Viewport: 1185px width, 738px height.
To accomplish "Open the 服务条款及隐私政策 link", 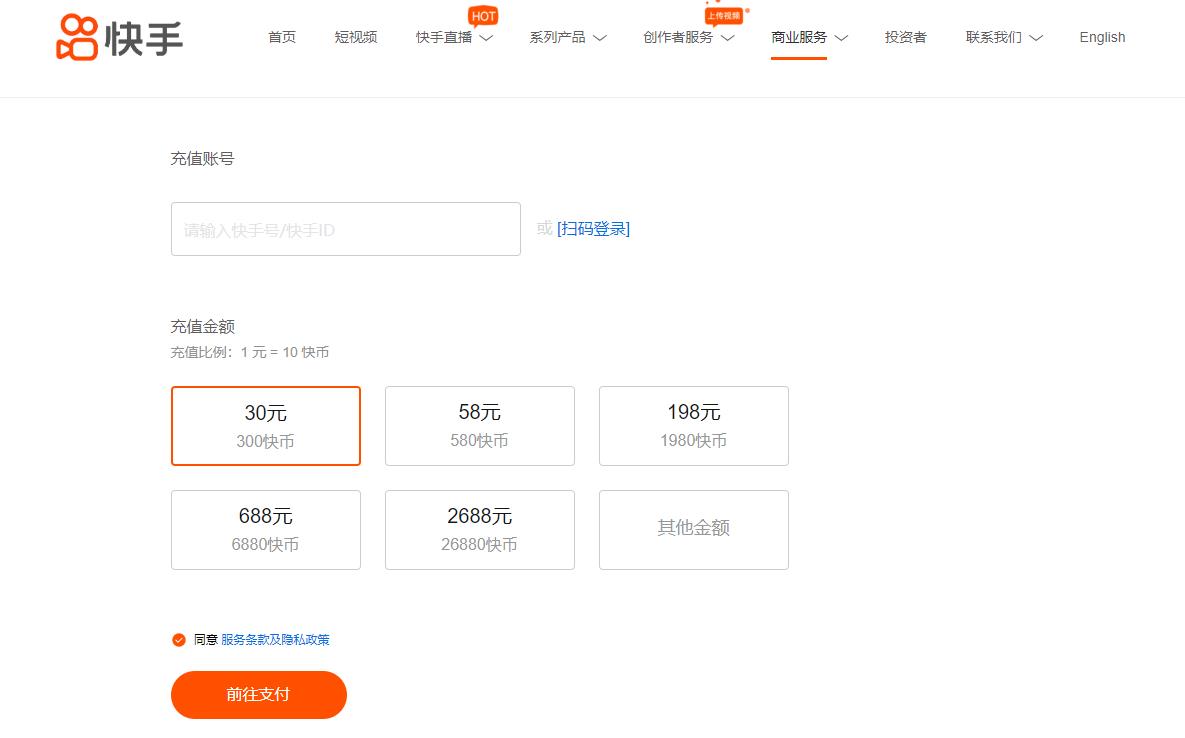I will pos(277,639).
